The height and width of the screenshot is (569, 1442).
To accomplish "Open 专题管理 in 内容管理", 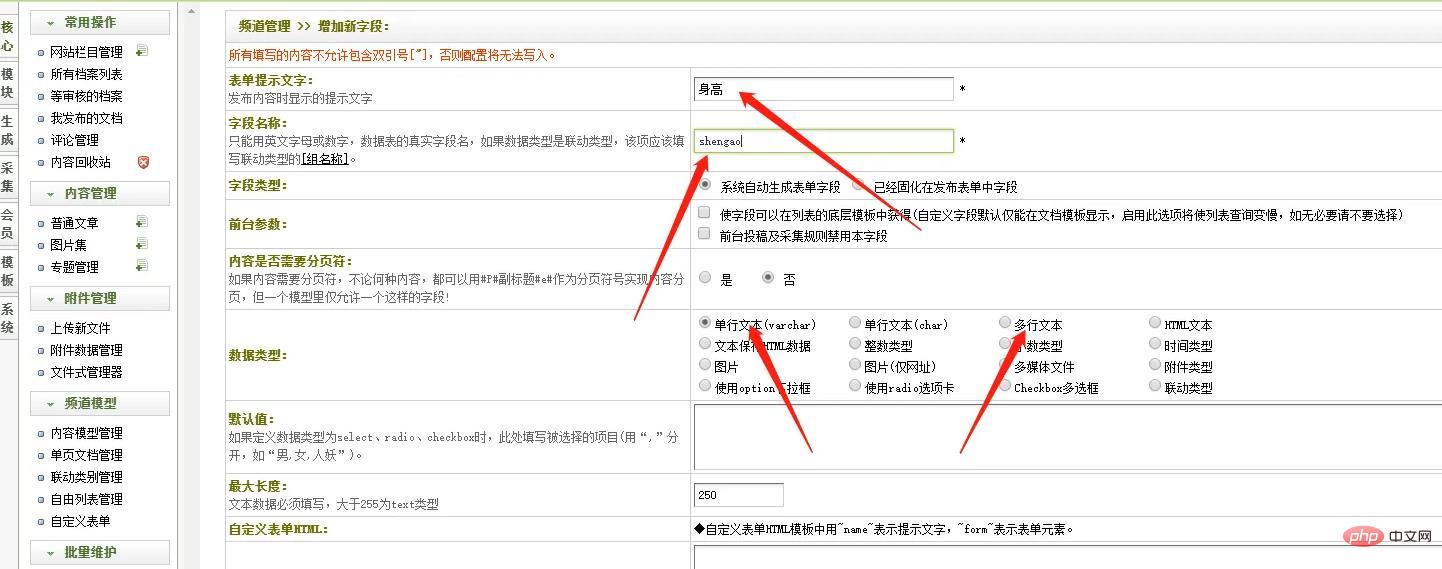I will click(x=74, y=267).
